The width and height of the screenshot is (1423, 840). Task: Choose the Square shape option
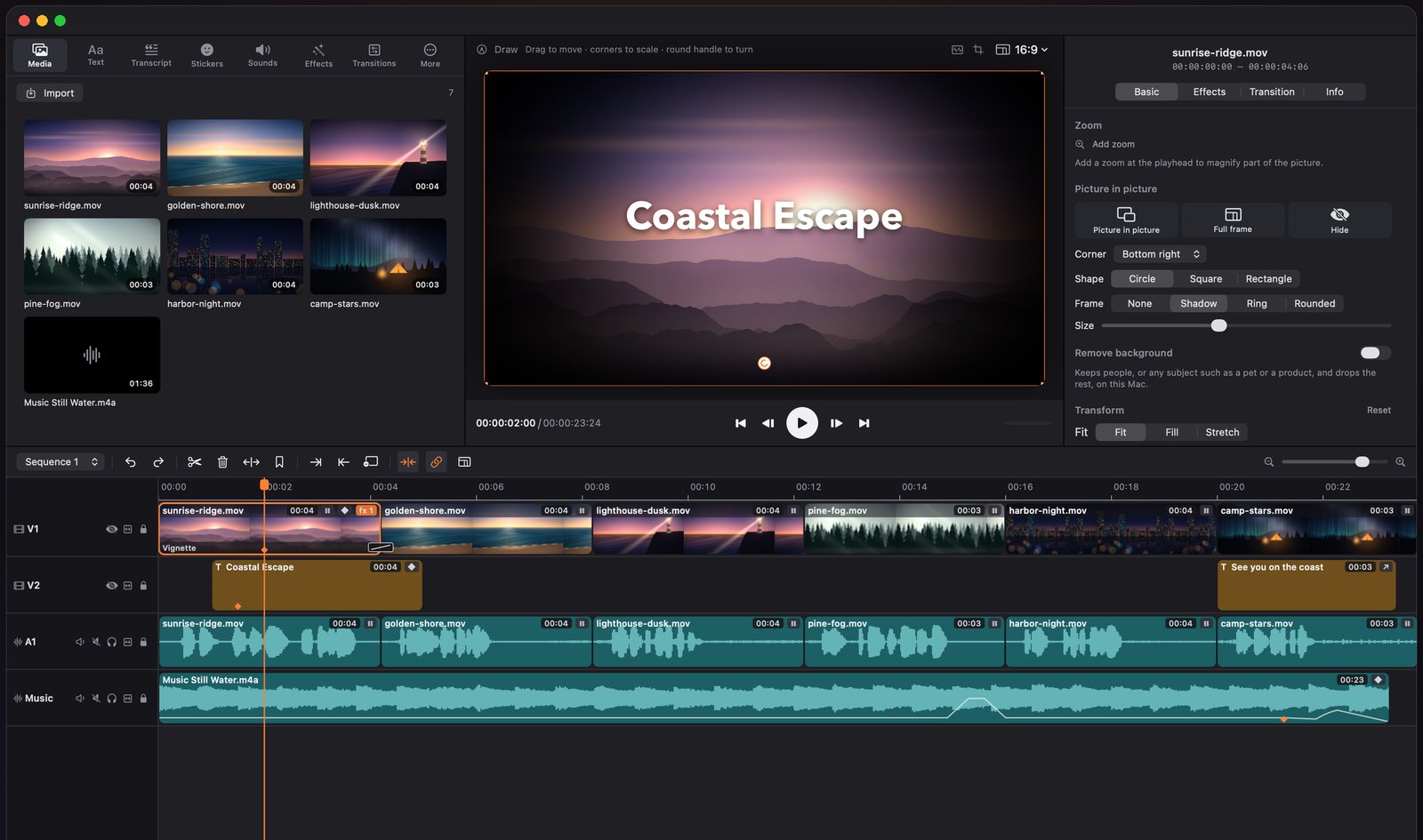1205,279
